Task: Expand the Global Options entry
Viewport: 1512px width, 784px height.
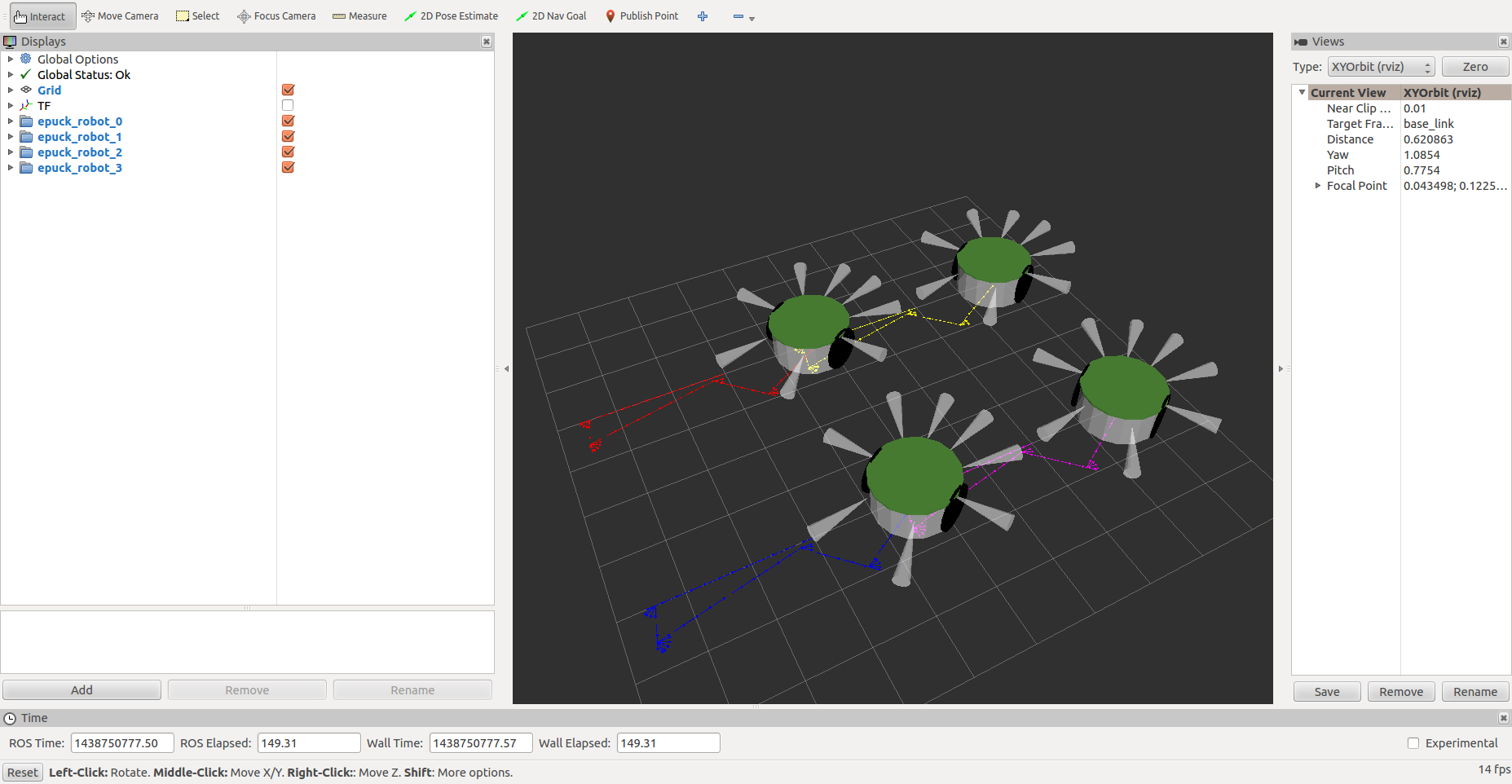Action: click(x=11, y=59)
